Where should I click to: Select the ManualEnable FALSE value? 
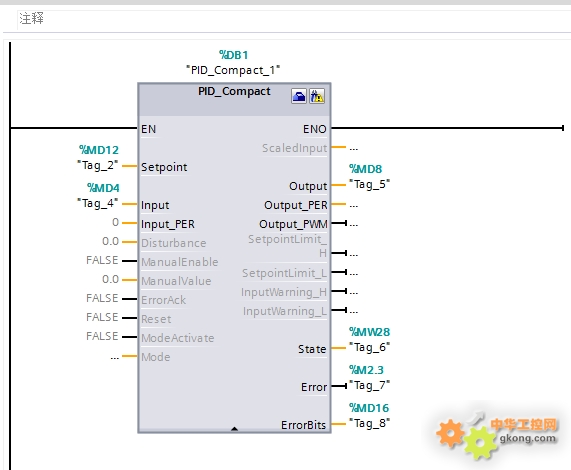[102, 260]
